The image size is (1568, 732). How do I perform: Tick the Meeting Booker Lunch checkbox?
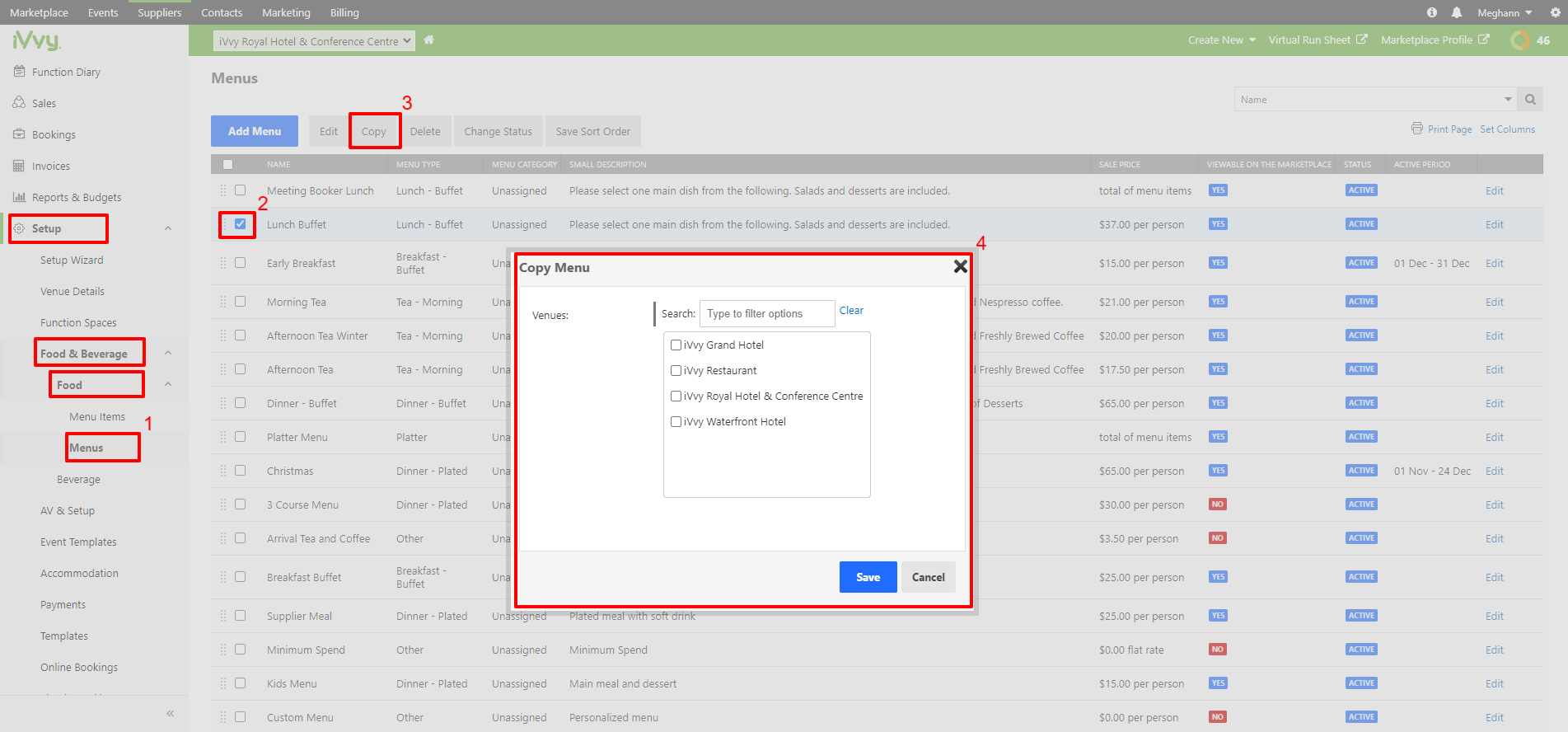click(240, 190)
